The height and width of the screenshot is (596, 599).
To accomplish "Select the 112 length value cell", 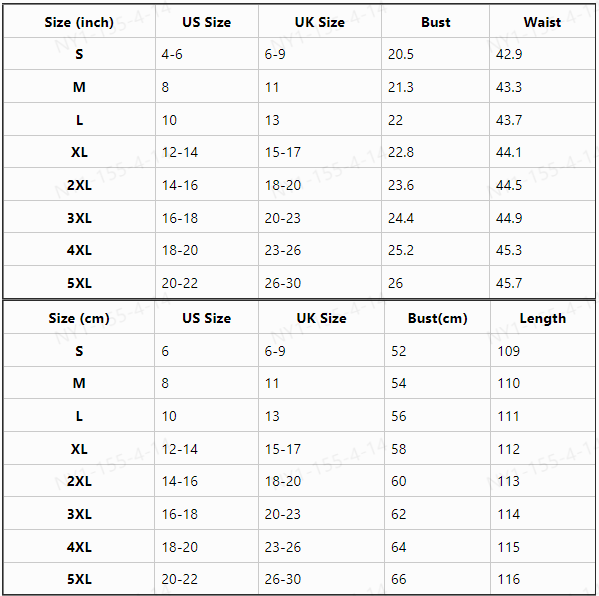I will 542,448.
